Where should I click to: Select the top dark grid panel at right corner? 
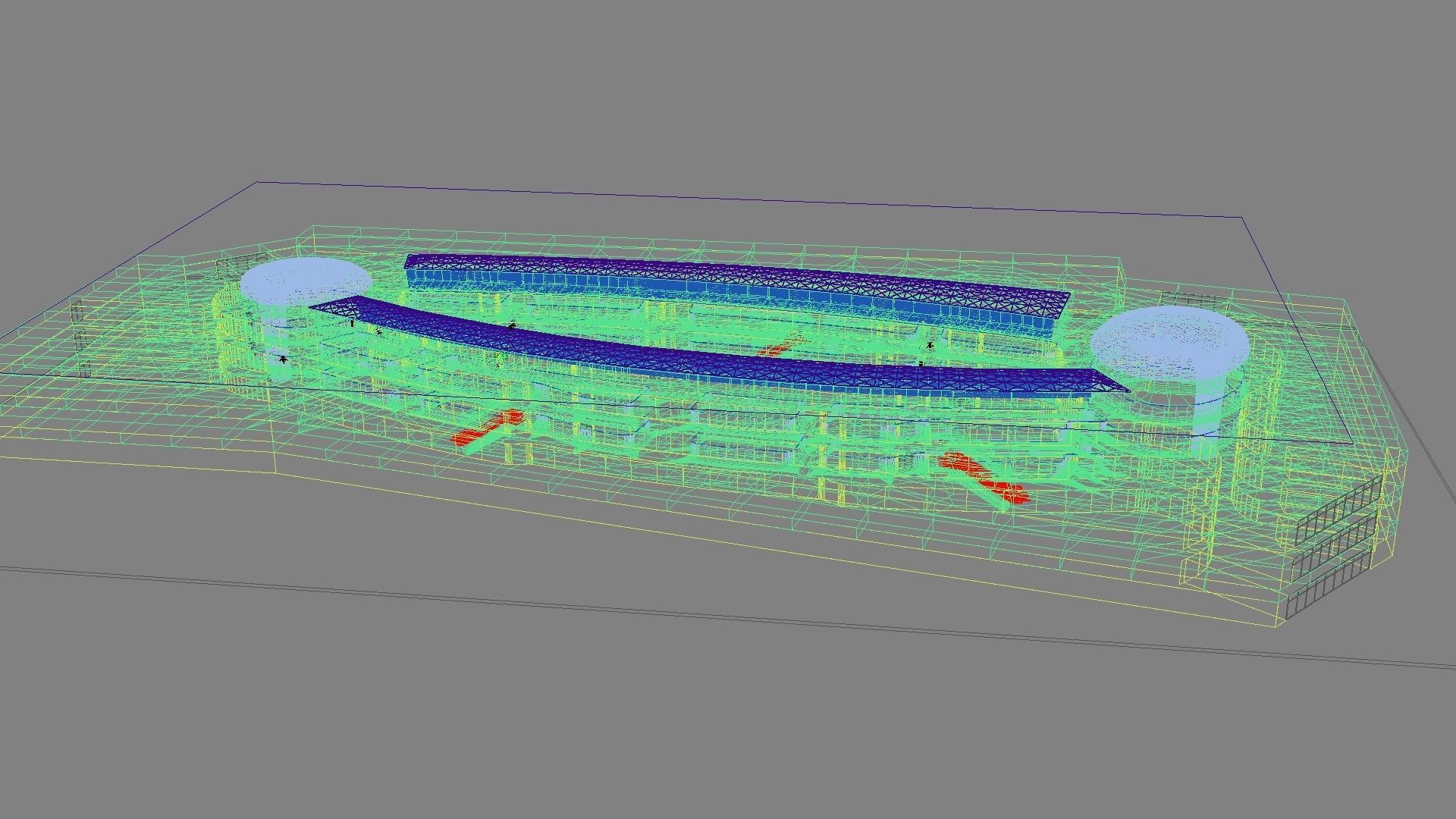(1339, 510)
